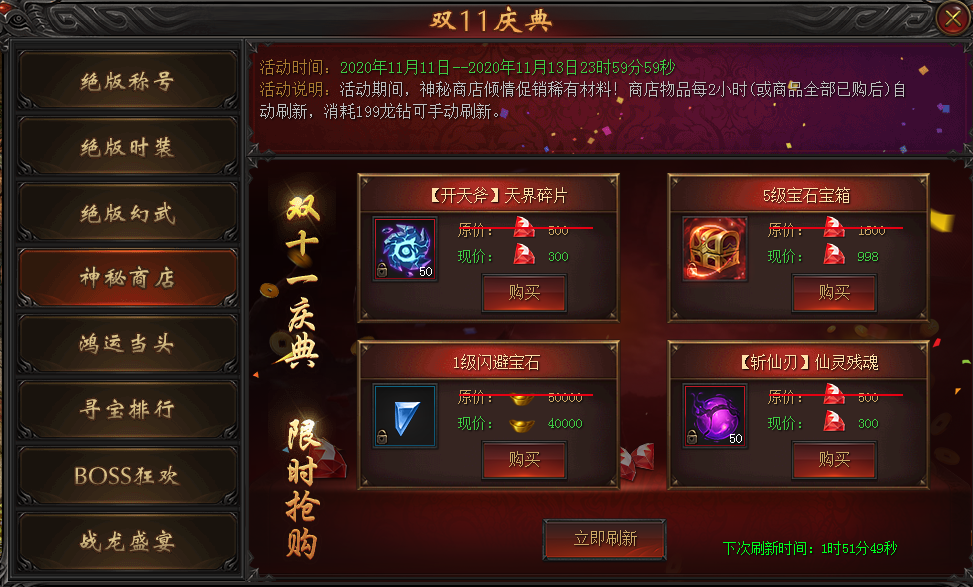Click the 开天斧 天界碎片 item icon
Image resolution: width=973 pixels, height=587 pixels.
[x=405, y=249]
